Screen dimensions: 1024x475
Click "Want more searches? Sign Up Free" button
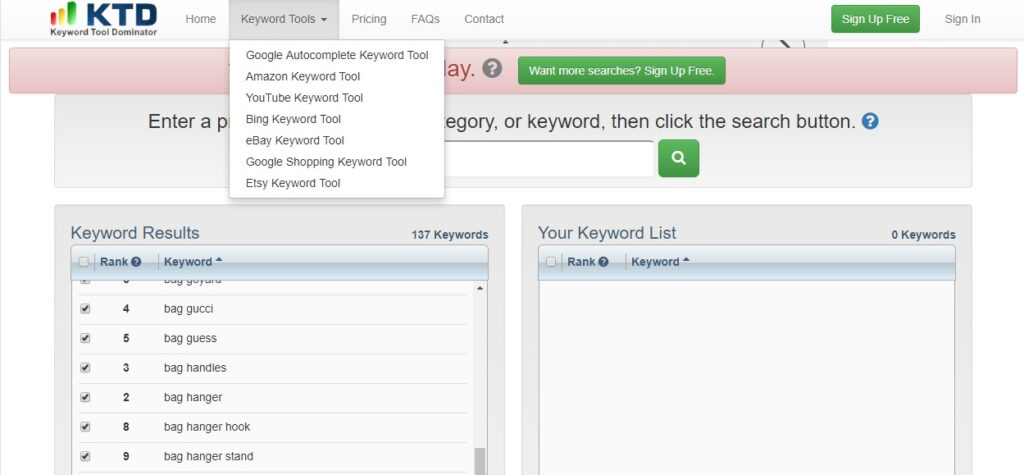621,71
